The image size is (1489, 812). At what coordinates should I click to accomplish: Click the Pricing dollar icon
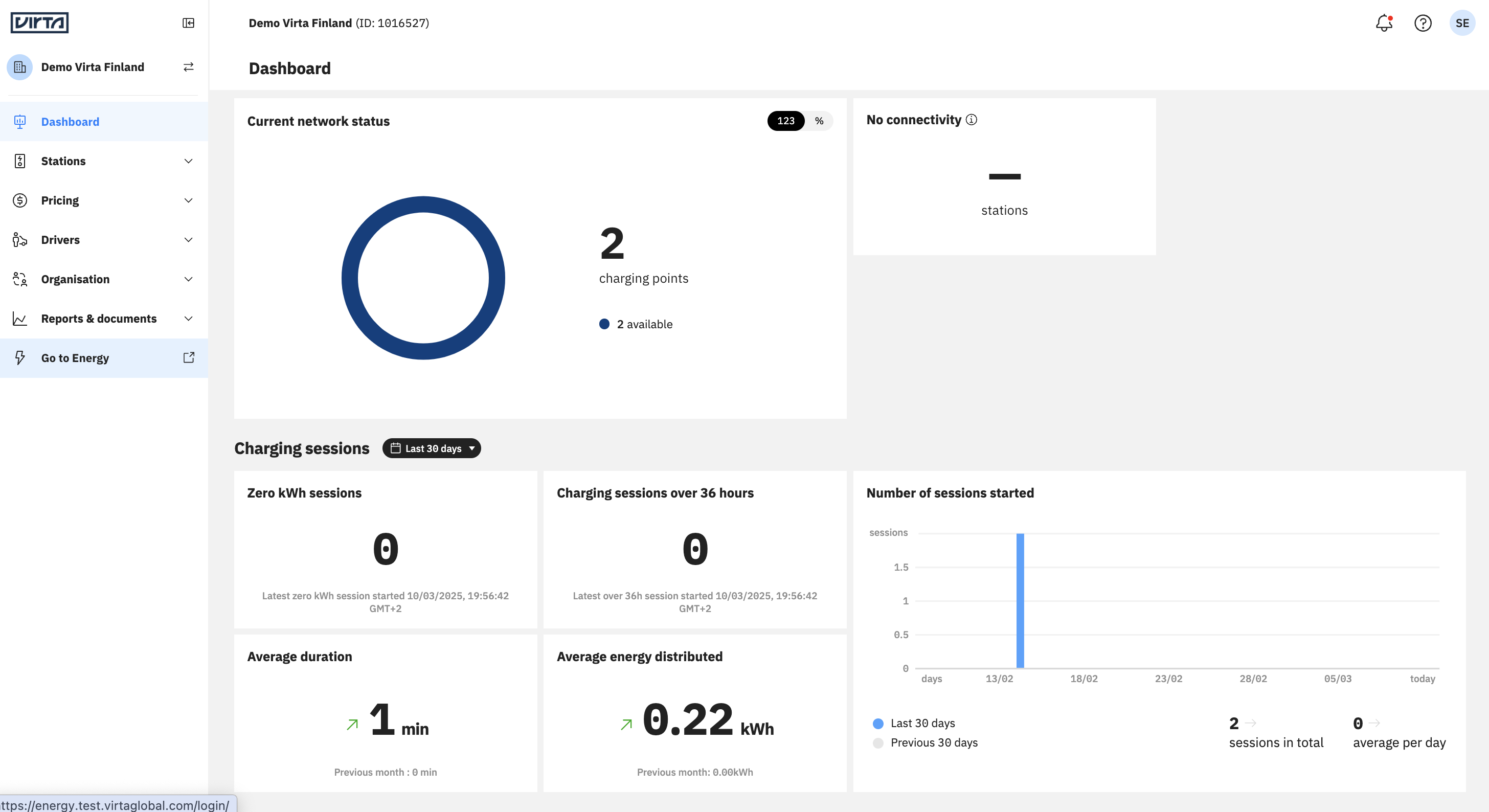tap(19, 200)
